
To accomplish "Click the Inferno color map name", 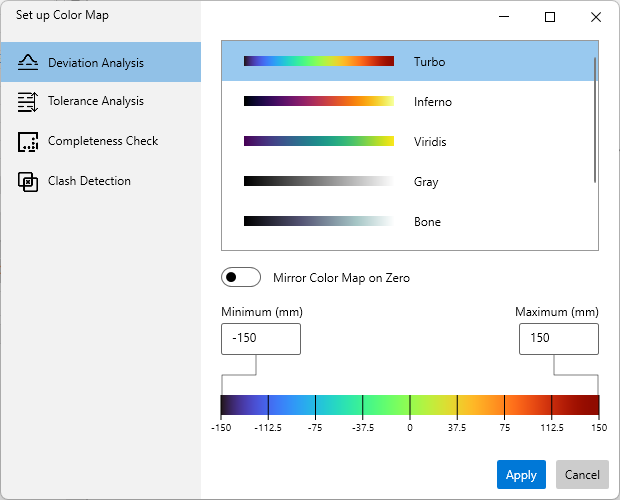I will click(x=433, y=102).
